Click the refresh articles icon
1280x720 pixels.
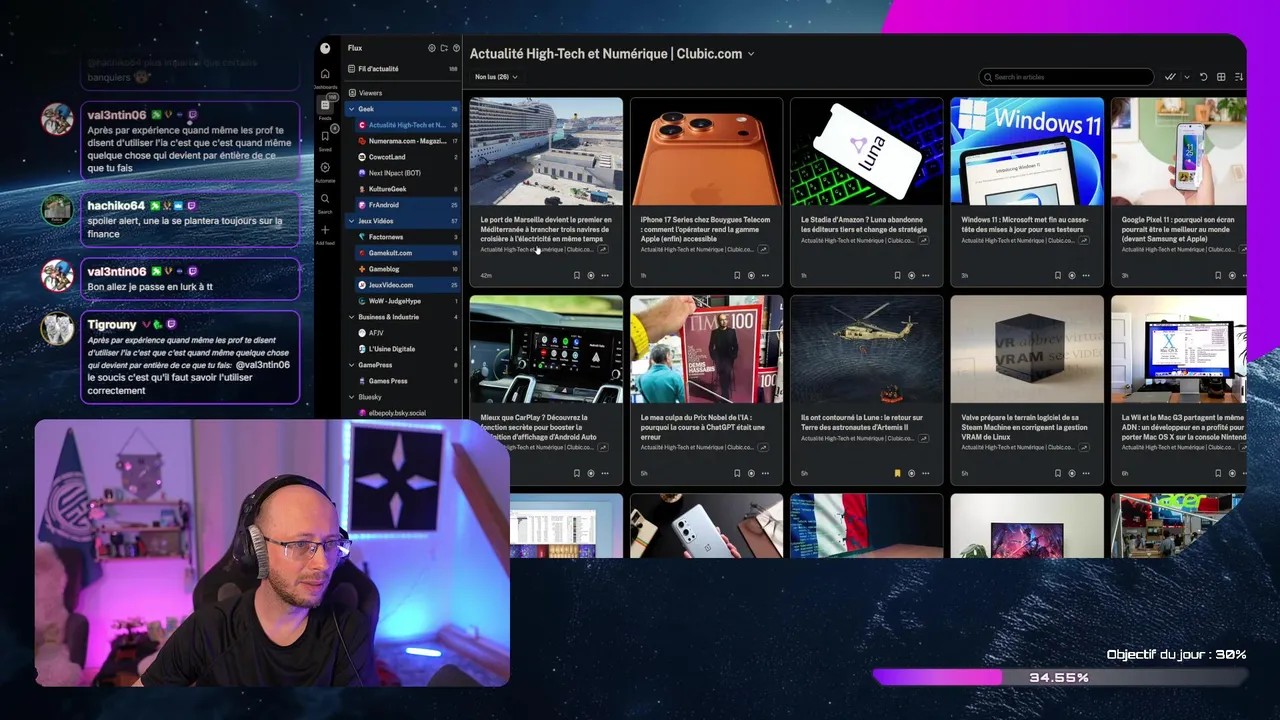tap(1204, 77)
